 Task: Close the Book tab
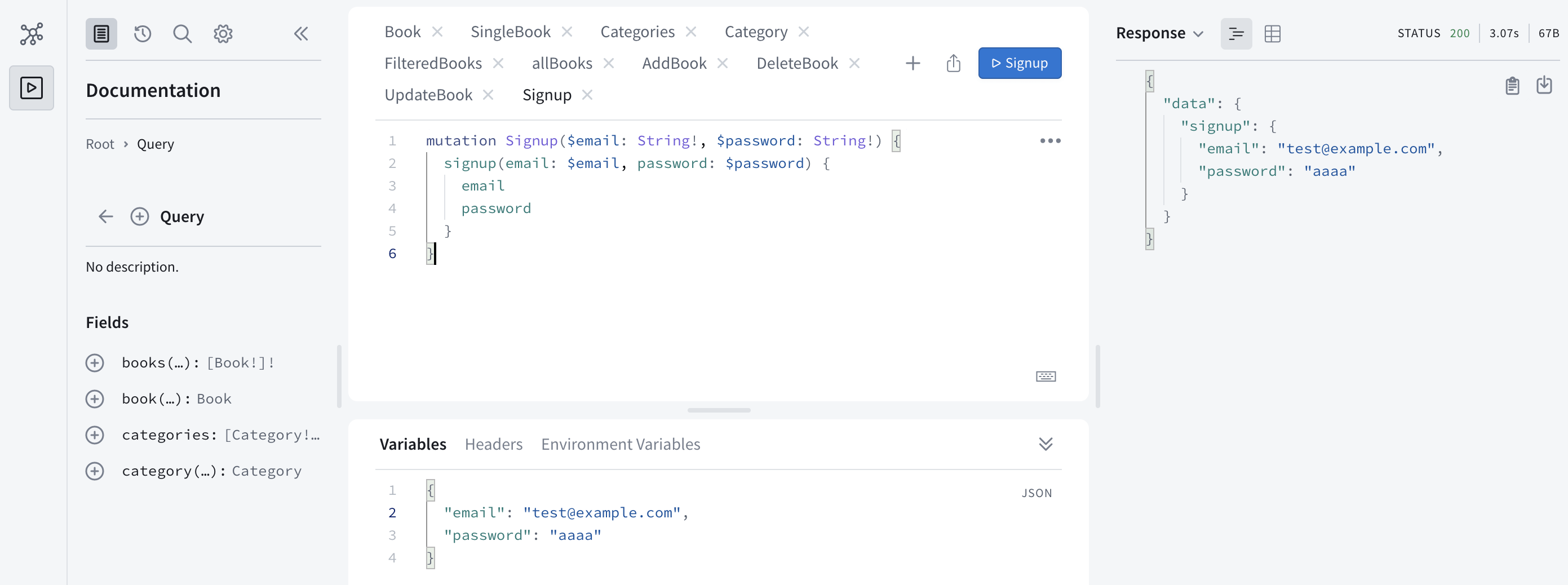(437, 32)
